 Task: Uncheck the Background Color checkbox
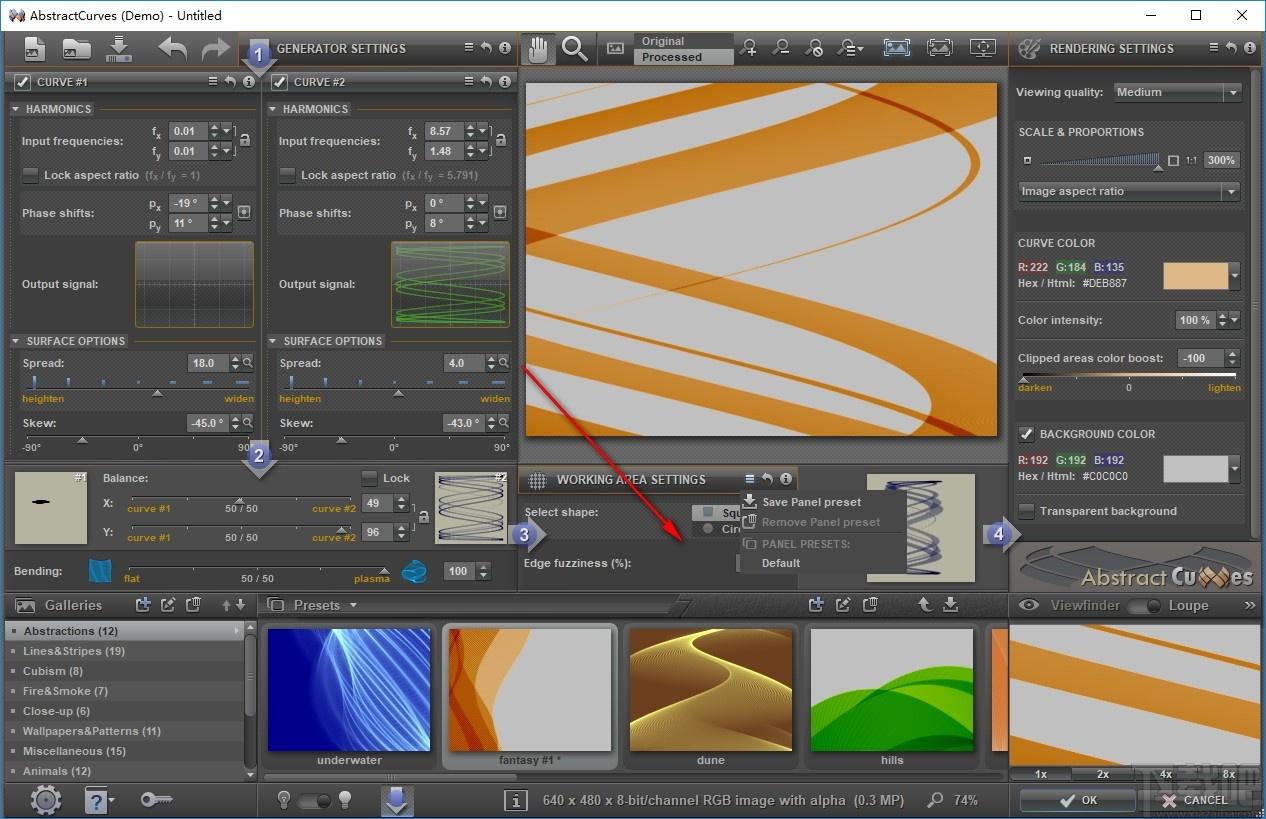(1026, 434)
